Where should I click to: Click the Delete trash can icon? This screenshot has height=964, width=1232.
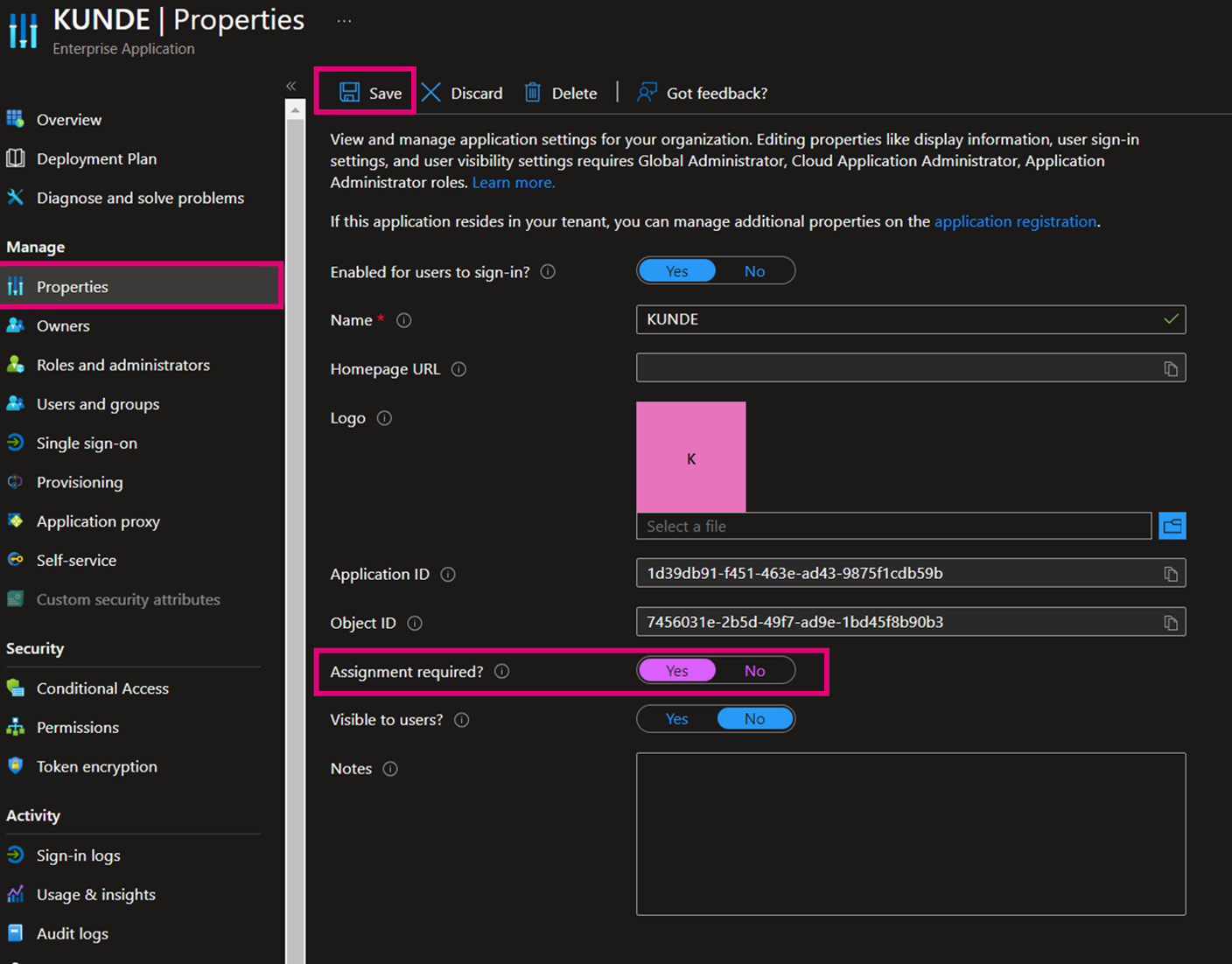coord(532,93)
